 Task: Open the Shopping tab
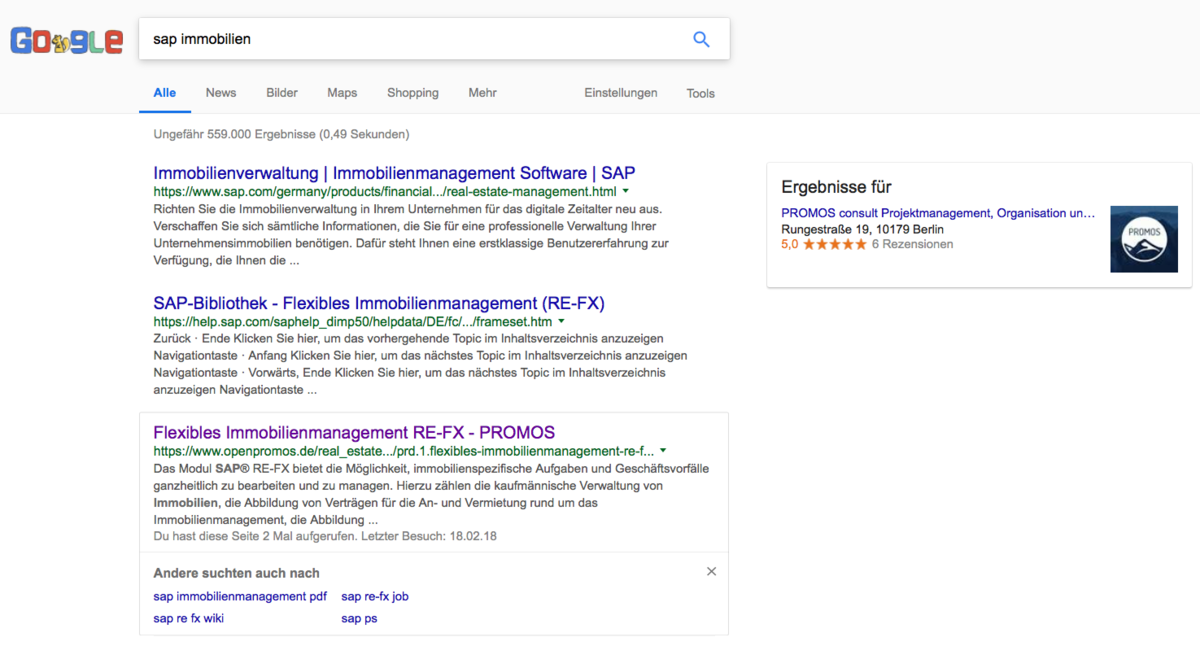click(413, 93)
